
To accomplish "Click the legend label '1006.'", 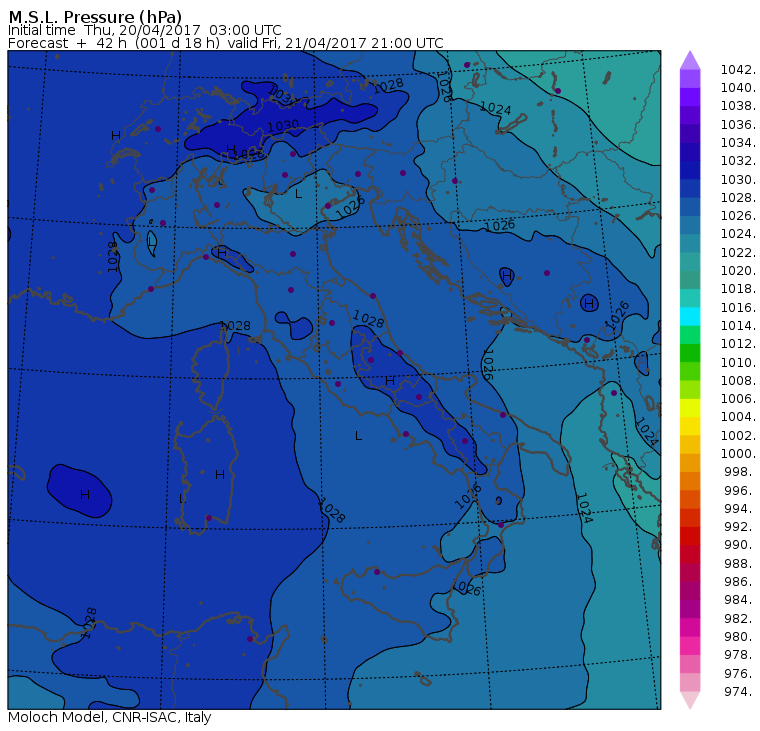I will pos(738,398).
